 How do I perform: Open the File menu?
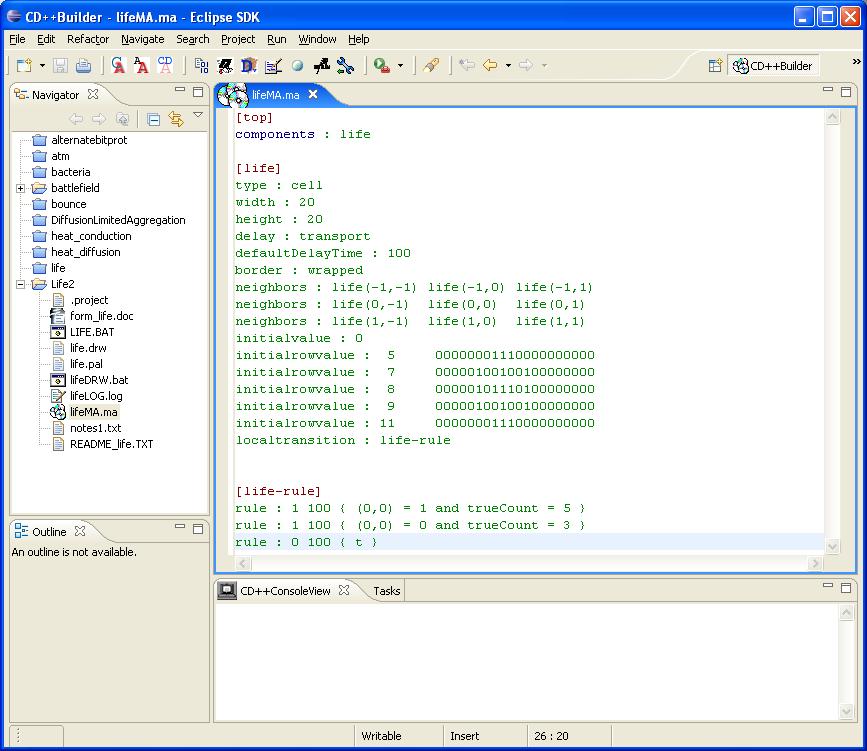17,39
